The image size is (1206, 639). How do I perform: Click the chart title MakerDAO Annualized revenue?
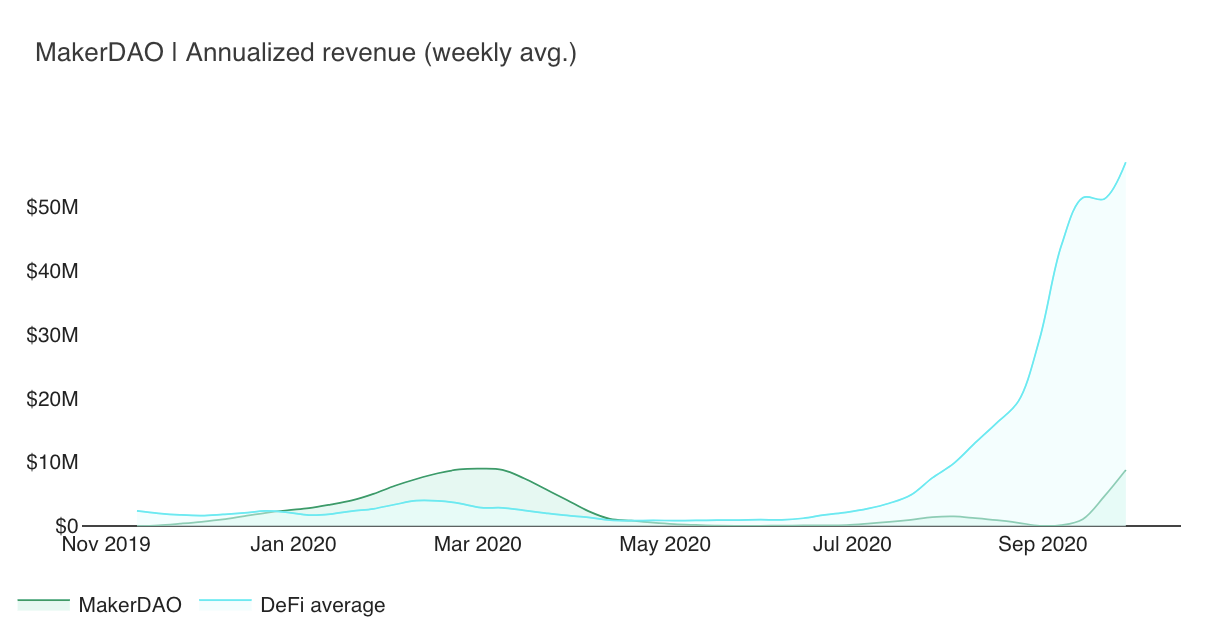305,53
